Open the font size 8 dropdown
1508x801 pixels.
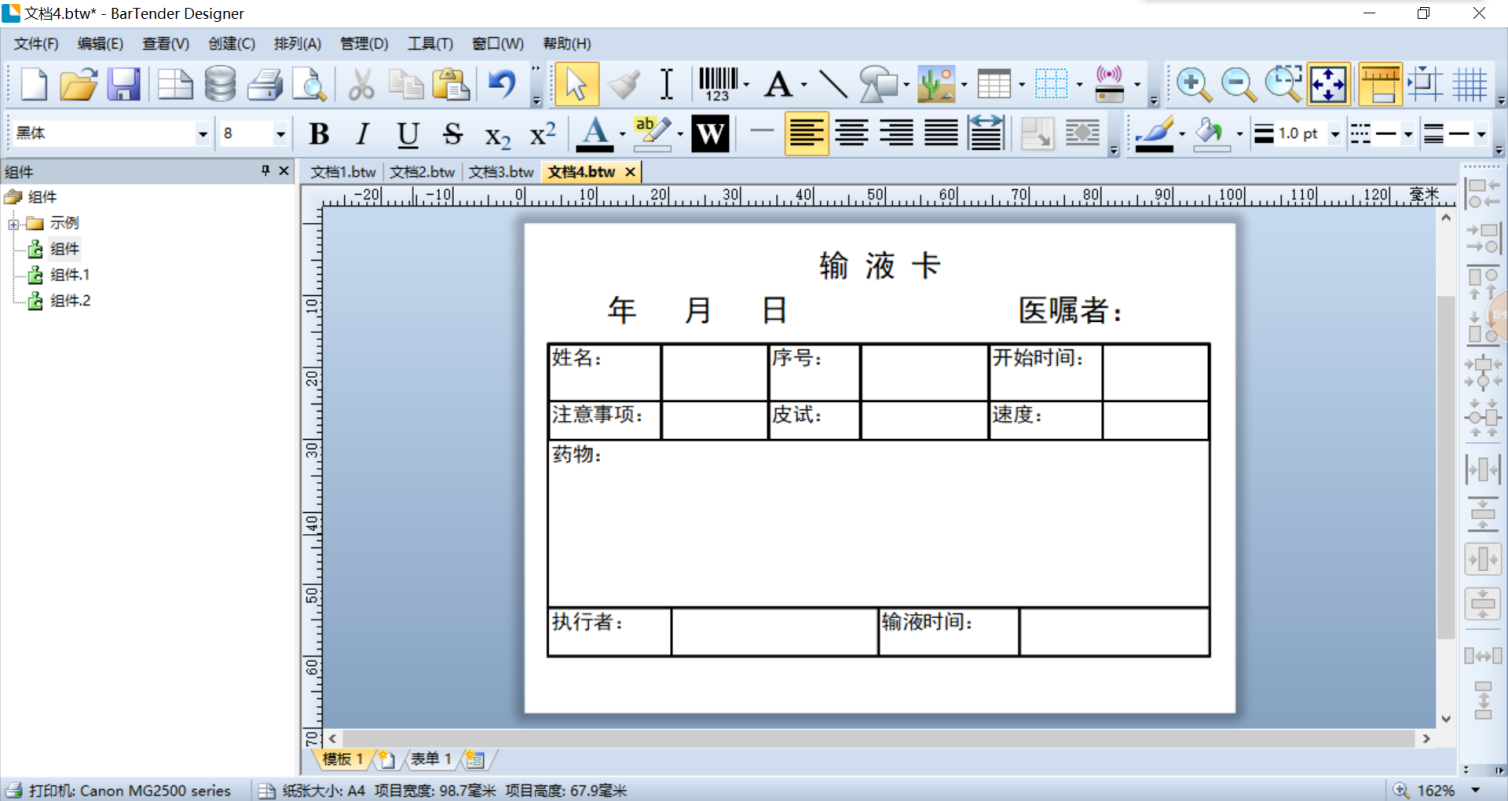(281, 134)
